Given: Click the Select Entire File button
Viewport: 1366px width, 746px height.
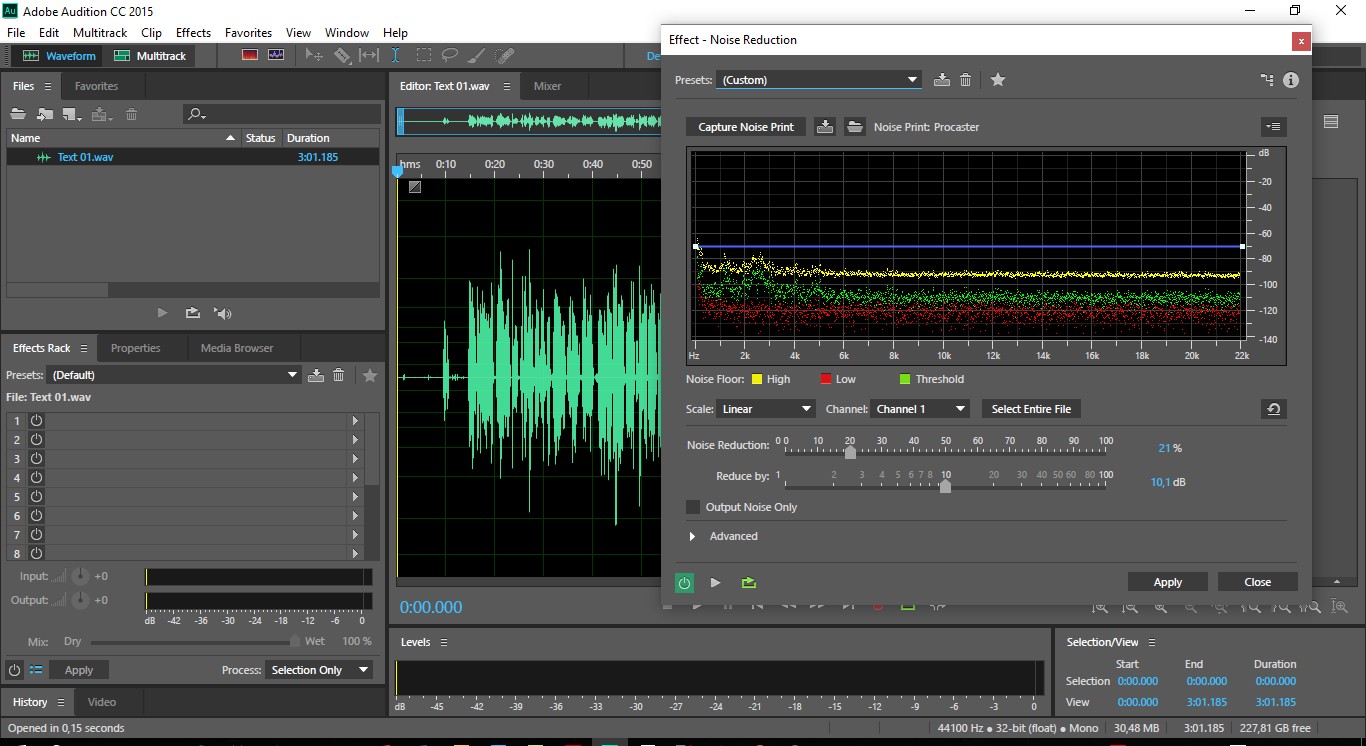Looking at the screenshot, I should tap(1031, 409).
